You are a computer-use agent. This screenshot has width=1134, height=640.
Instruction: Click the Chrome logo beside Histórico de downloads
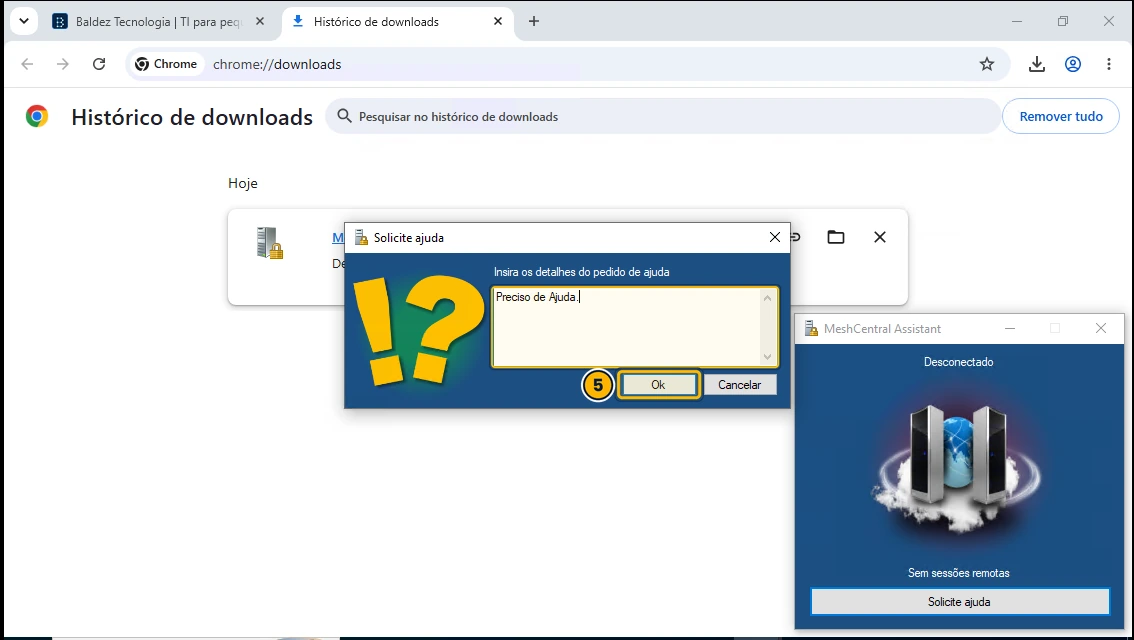(37, 116)
